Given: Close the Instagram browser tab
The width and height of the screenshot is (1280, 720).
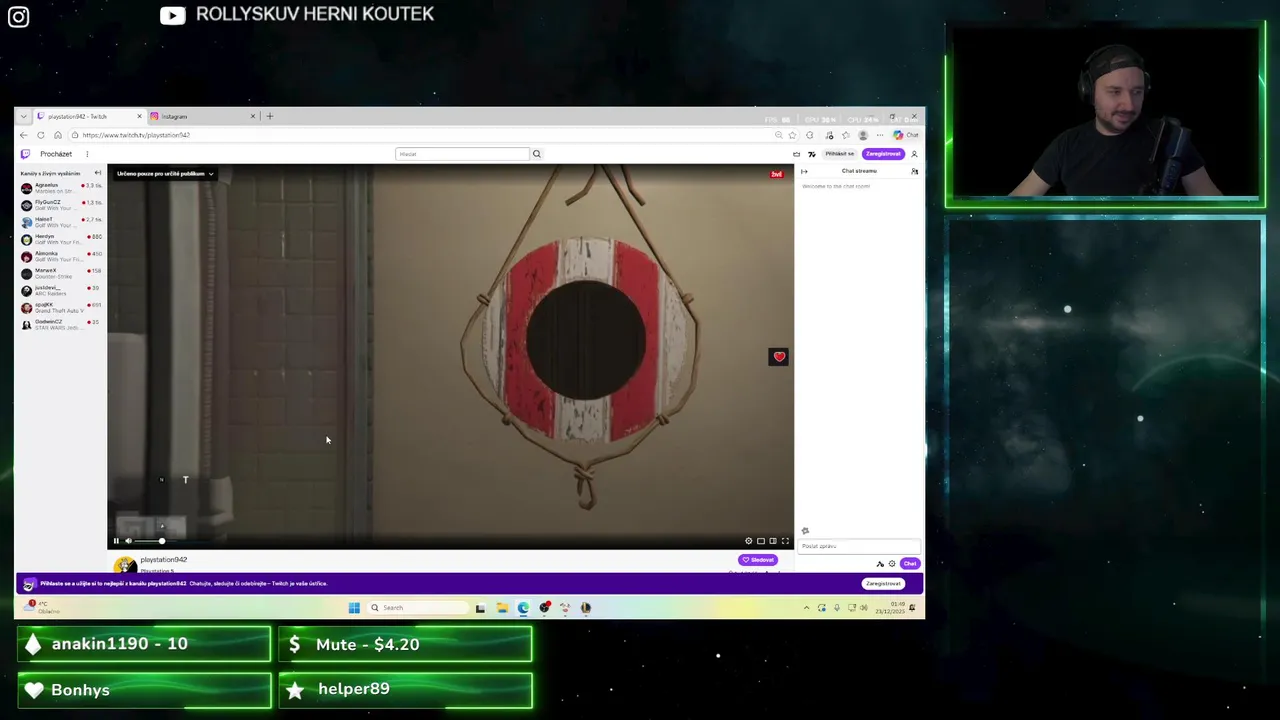Looking at the screenshot, I should click(x=253, y=116).
